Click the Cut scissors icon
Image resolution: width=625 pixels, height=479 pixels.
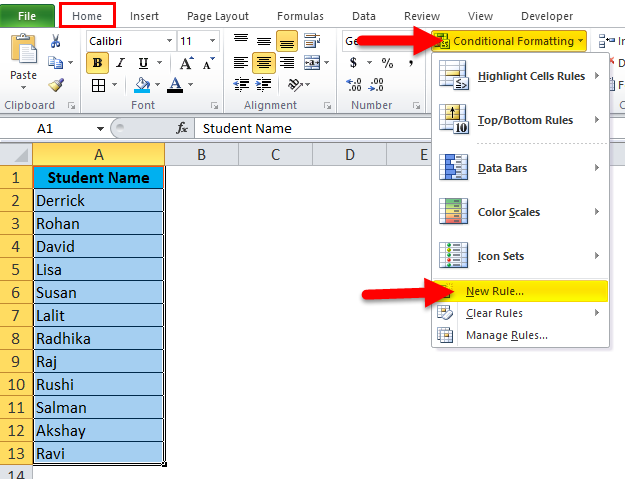[x=56, y=41]
